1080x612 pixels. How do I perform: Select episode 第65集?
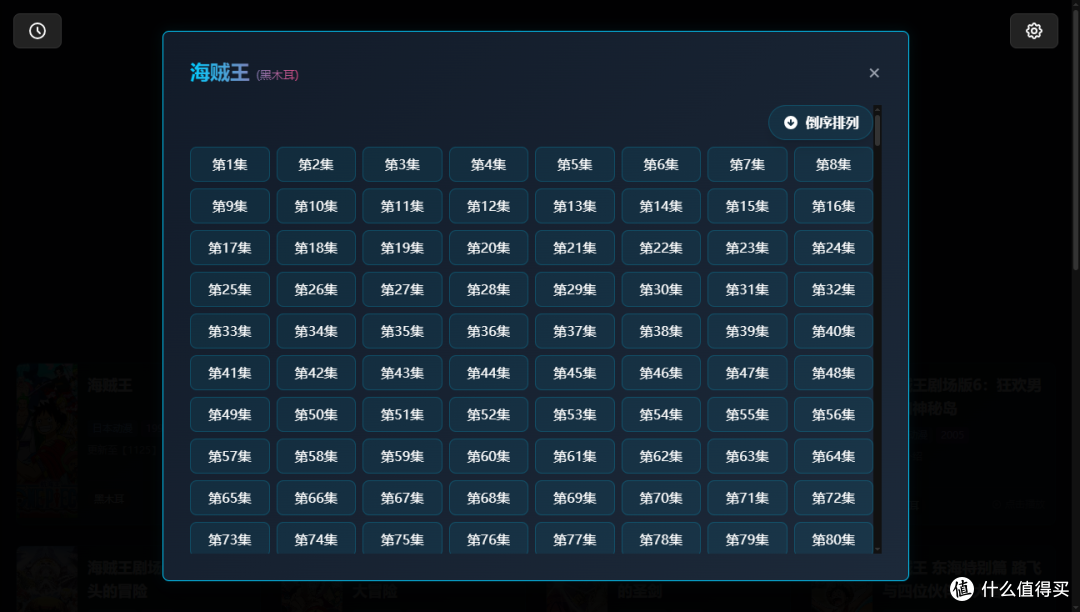tap(230, 498)
